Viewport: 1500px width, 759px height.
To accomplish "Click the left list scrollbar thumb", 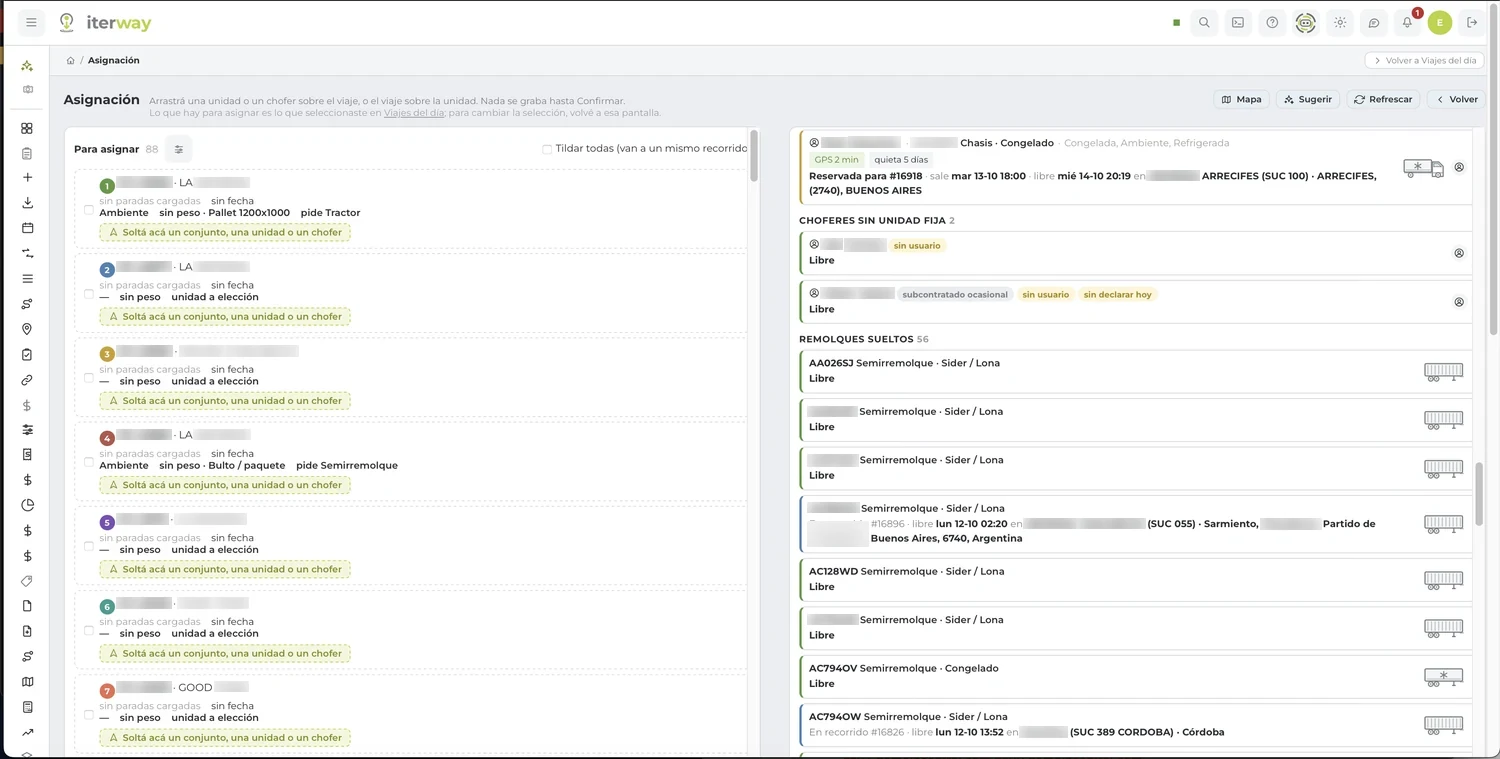I will (x=754, y=155).
